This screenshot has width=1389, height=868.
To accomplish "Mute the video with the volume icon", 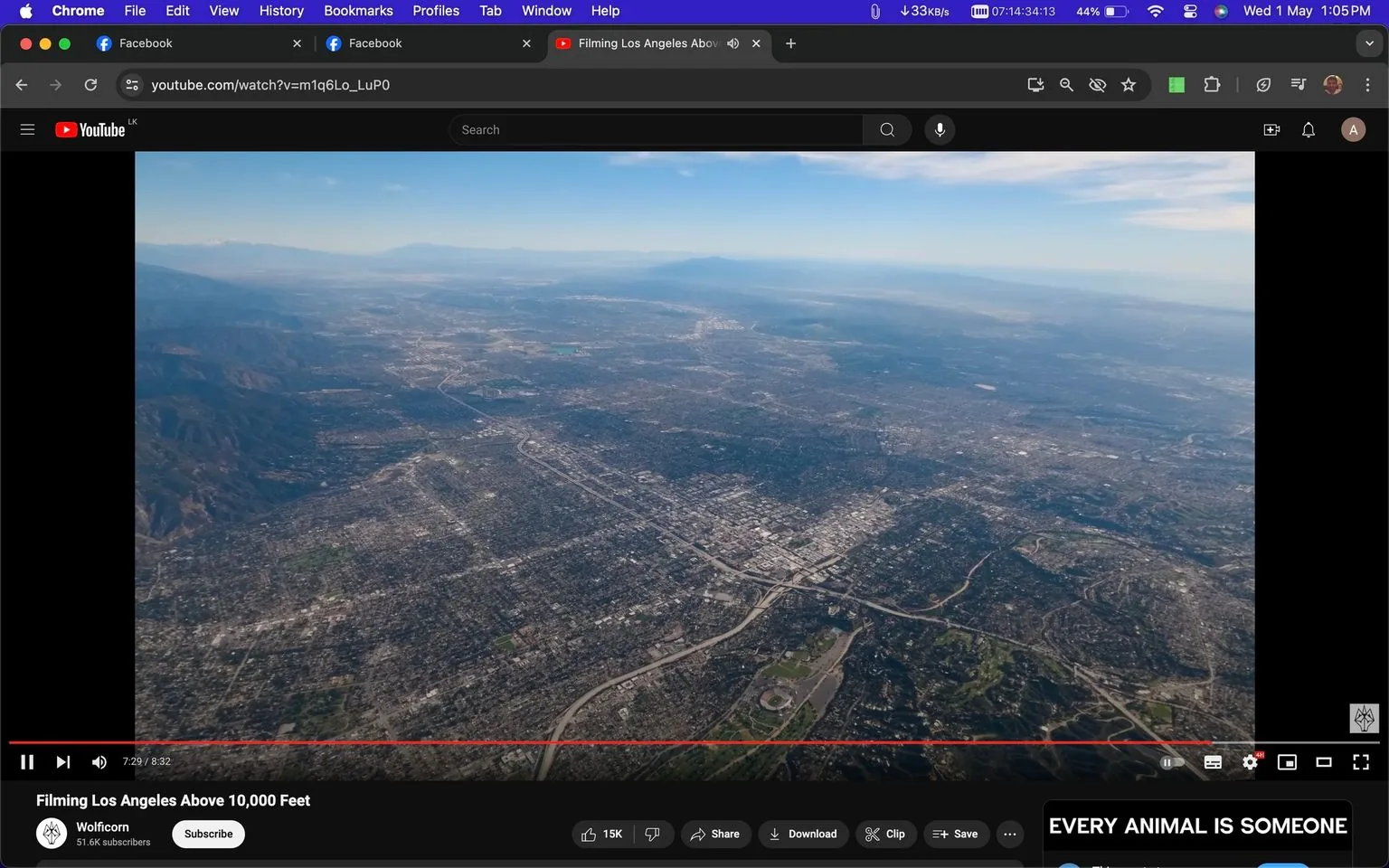I will pyautogui.click(x=99, y=761).
